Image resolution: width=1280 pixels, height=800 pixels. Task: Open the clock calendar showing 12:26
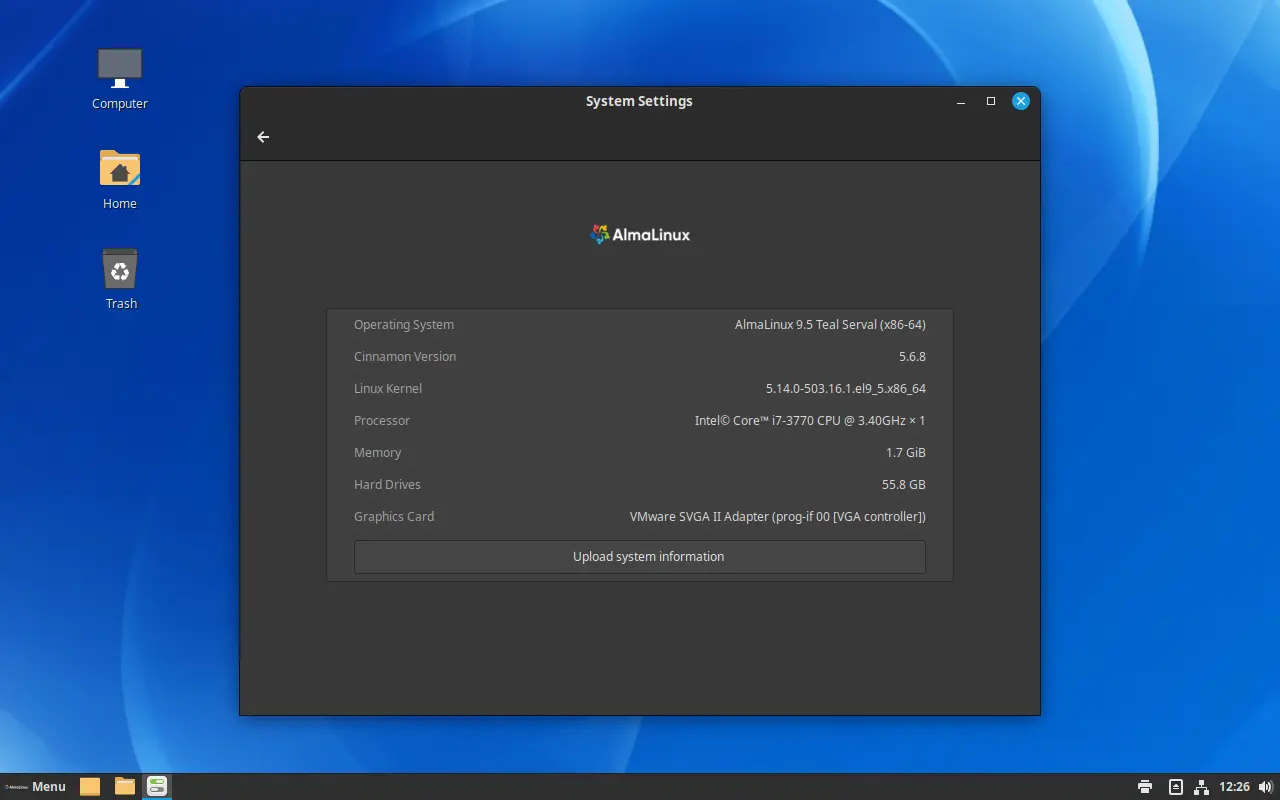(1234, 787)
